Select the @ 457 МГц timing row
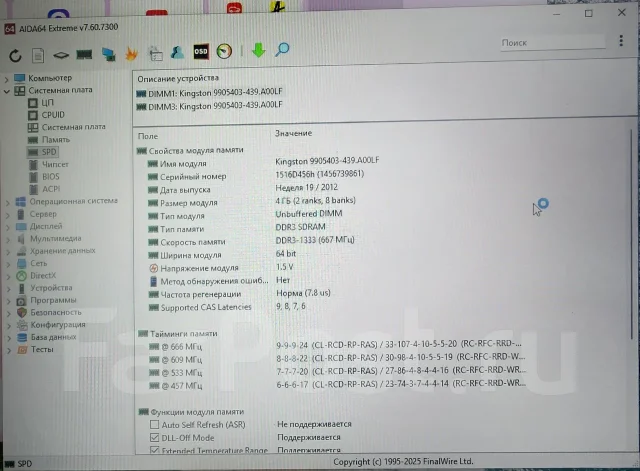The image size is (640, 471). pyautogui.click(x=337, y=385)
